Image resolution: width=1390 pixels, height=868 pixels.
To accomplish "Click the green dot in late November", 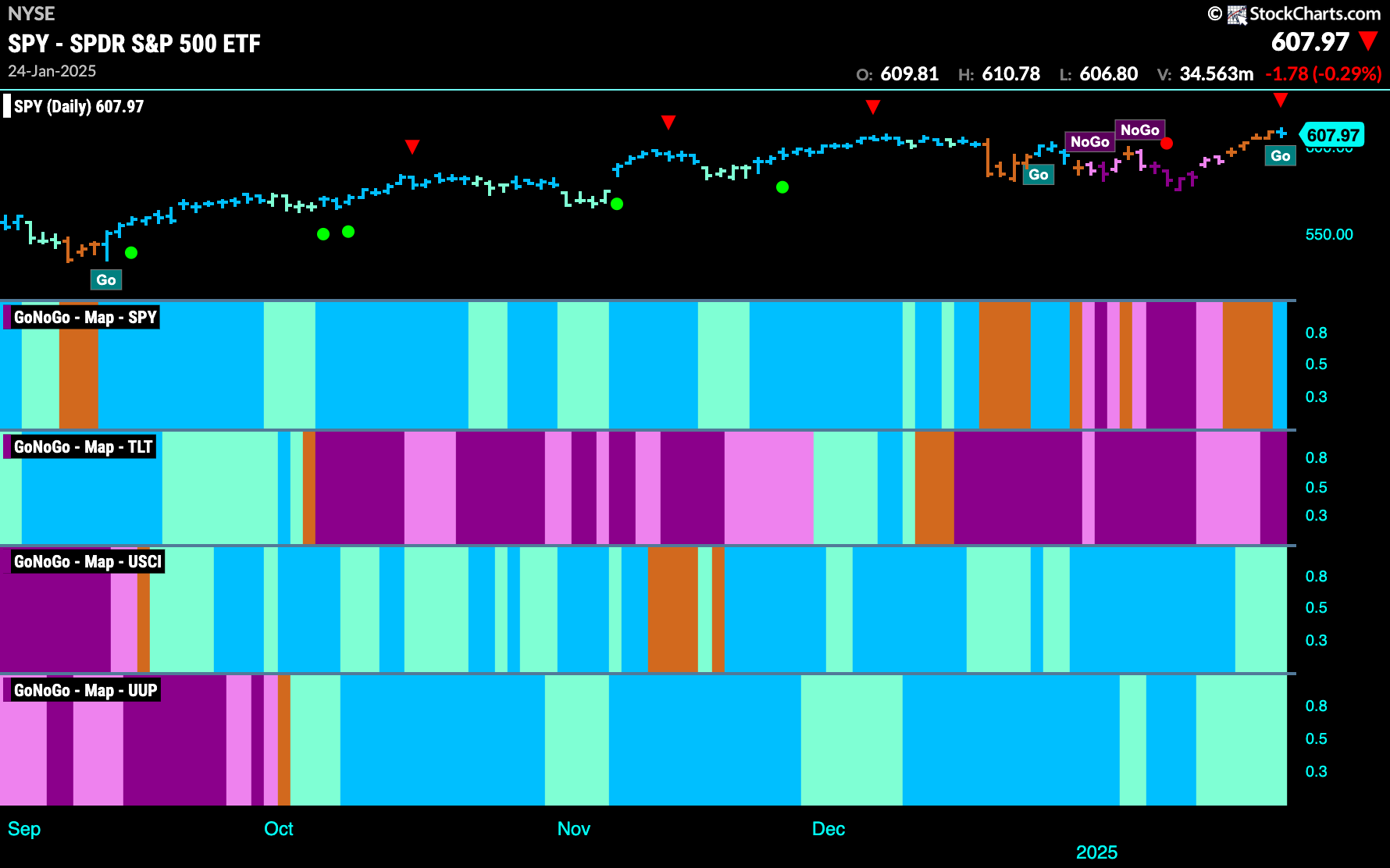I will pyautogui.click(x=782, y=187).
